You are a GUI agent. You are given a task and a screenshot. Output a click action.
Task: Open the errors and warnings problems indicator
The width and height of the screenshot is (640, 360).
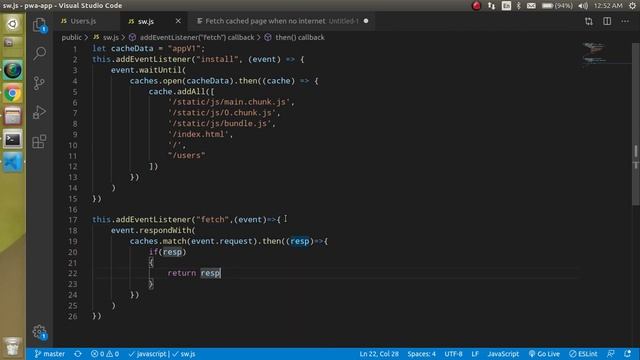tap(105, 354)
